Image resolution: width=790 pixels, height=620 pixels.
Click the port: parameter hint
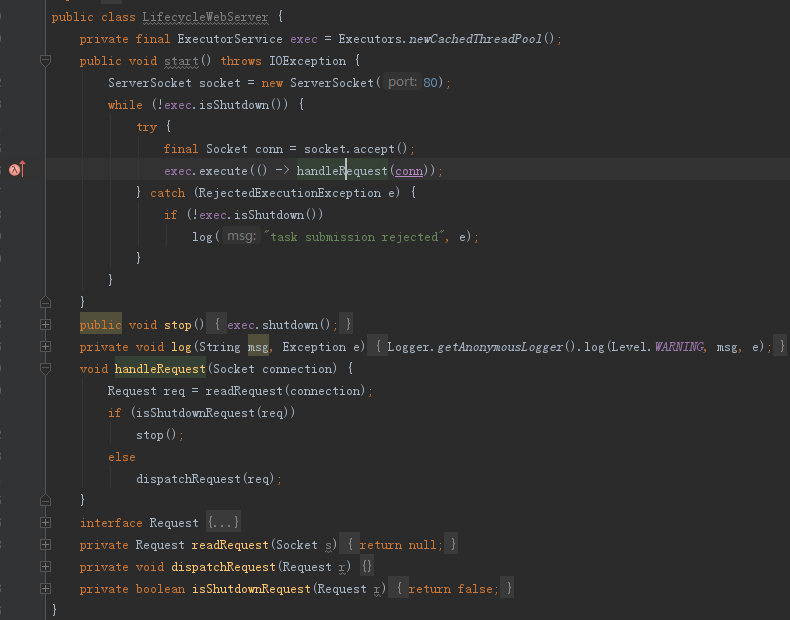coord(402,82)
